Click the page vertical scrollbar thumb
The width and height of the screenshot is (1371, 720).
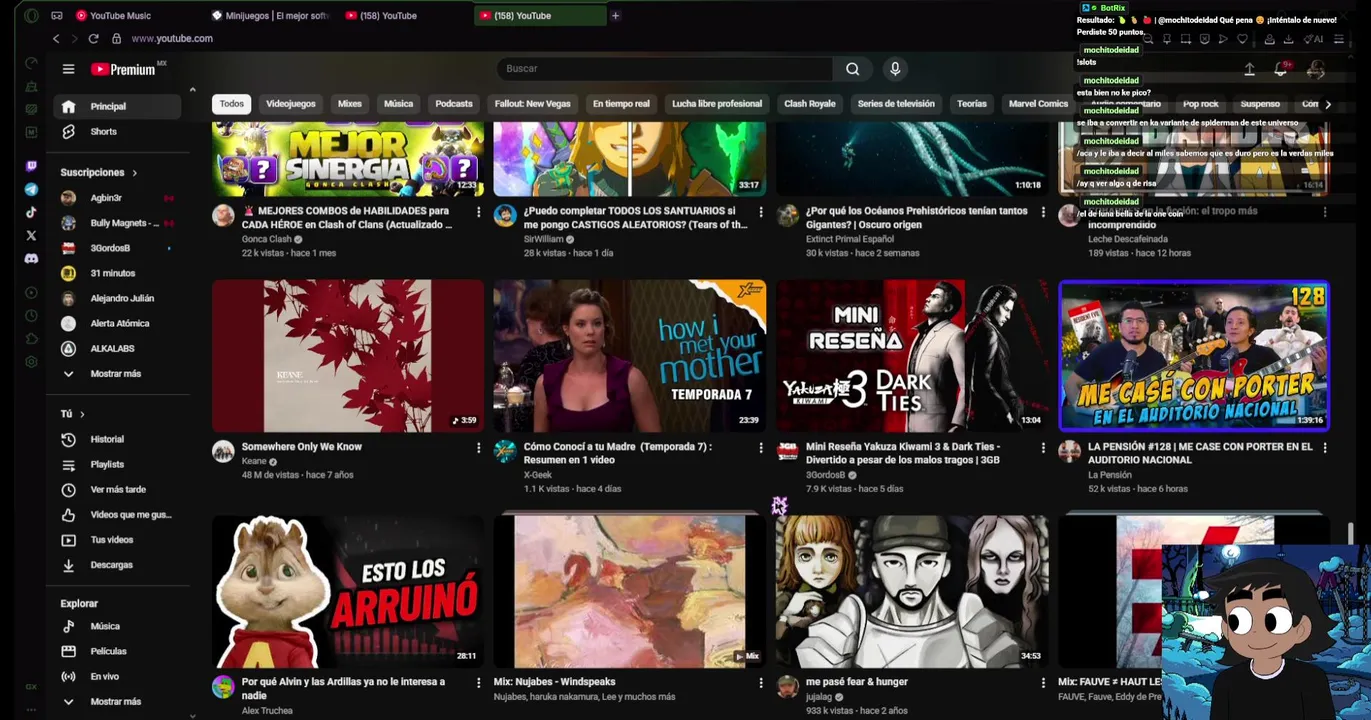tap(1351, 533)
